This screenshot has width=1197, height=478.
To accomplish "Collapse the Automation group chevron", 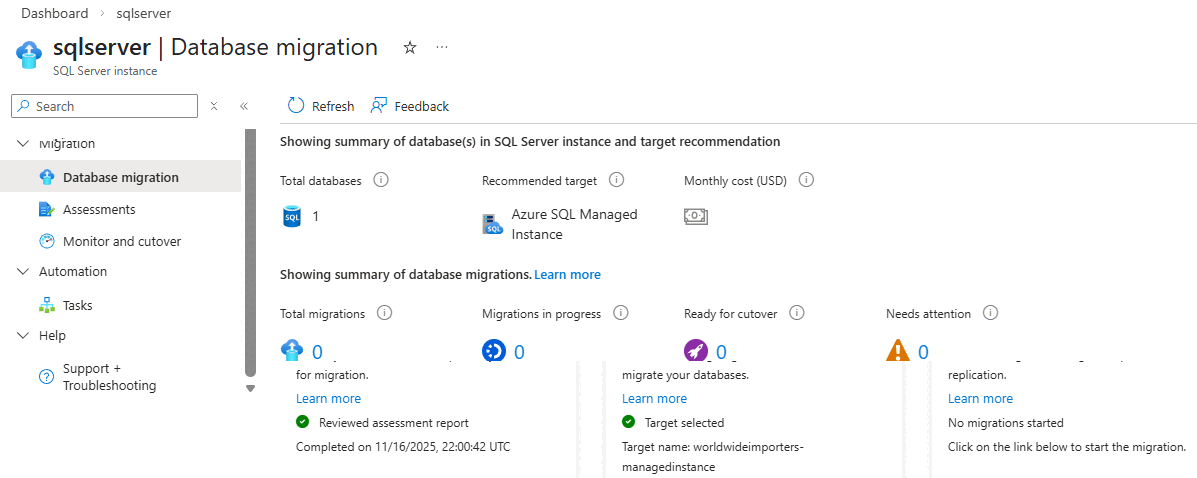I will pyautogui.click(x=24, y=272).
